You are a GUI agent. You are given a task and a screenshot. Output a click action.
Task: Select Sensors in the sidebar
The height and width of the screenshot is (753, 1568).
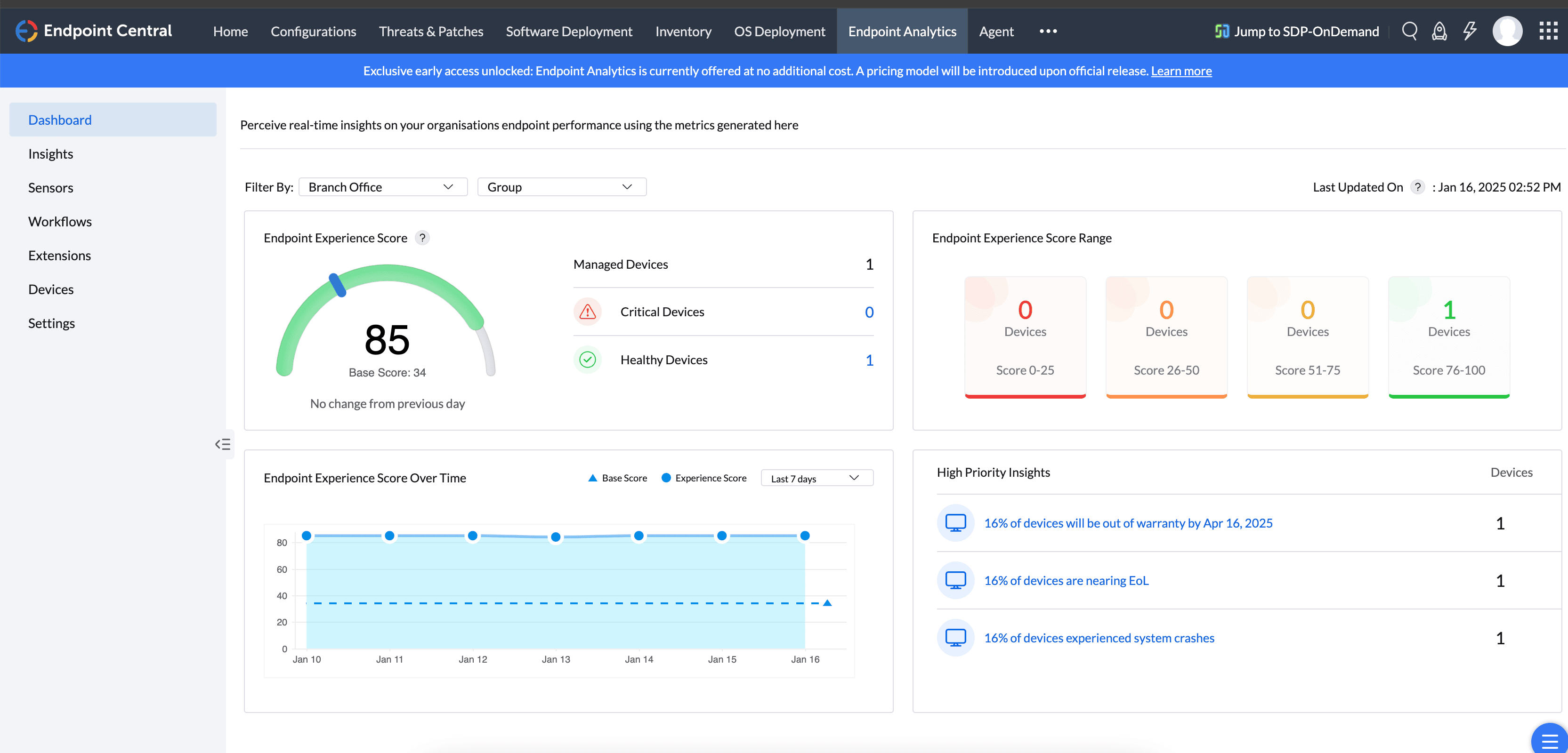click(x=50, y=188)
